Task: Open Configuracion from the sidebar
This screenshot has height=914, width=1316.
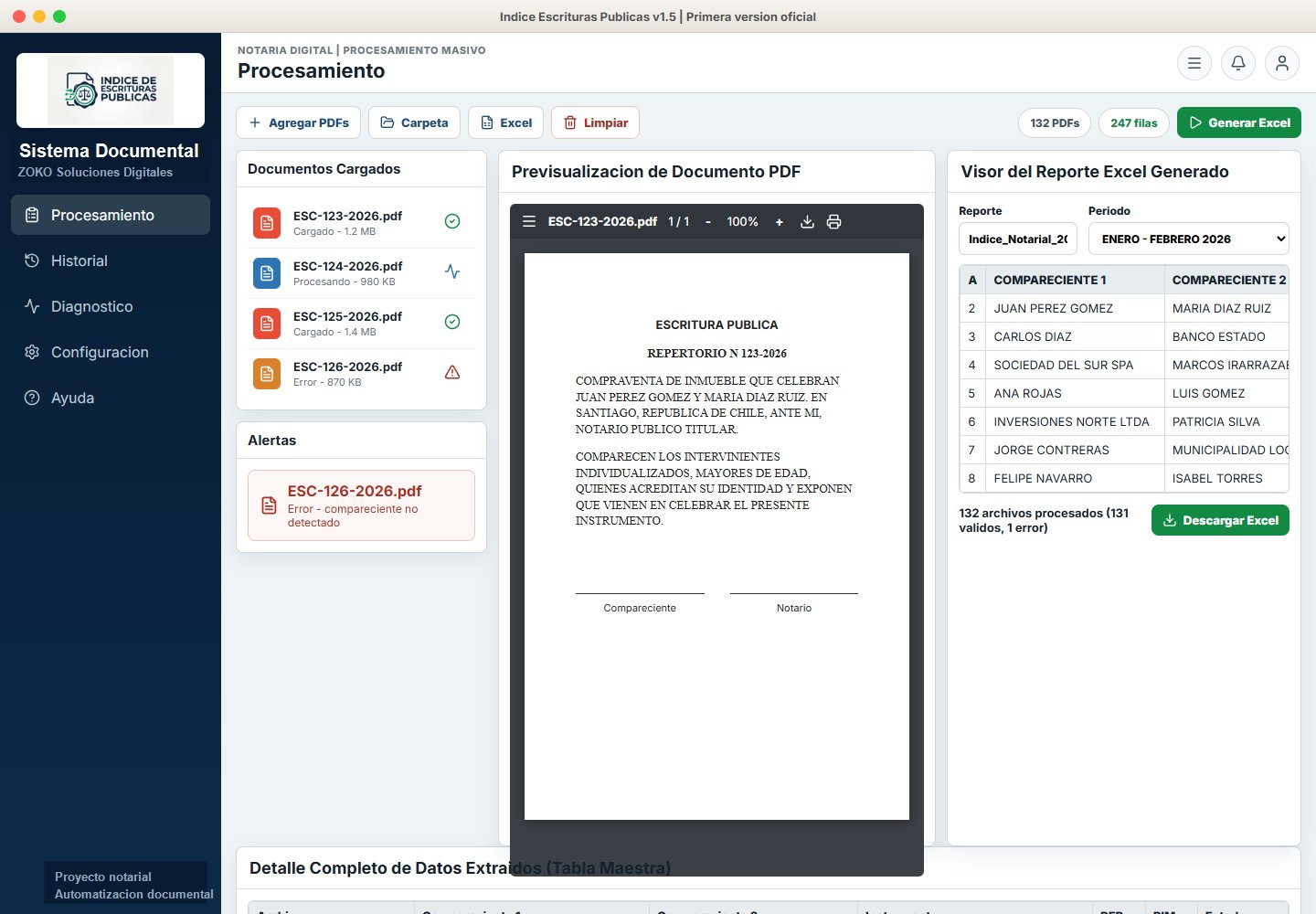Action: (x=111, y=352)
